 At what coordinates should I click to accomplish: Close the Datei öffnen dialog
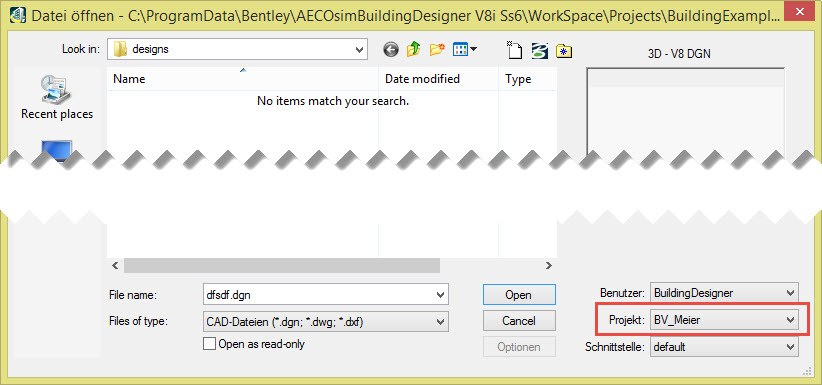click(800, 11)
